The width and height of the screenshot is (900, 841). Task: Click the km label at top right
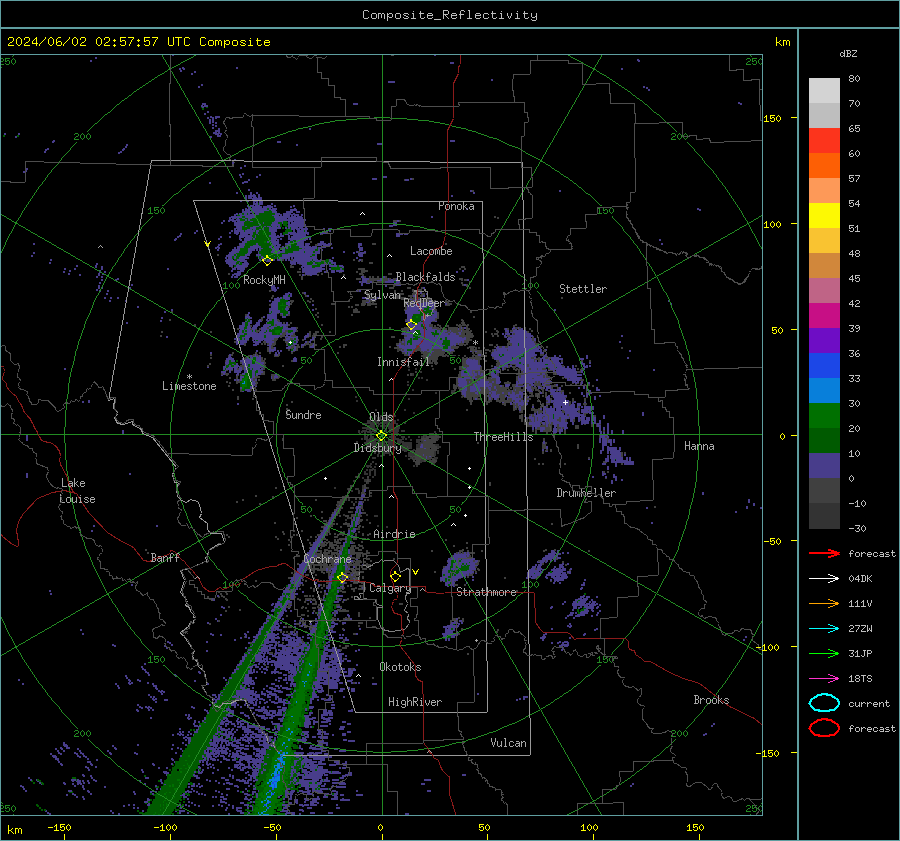782,42
